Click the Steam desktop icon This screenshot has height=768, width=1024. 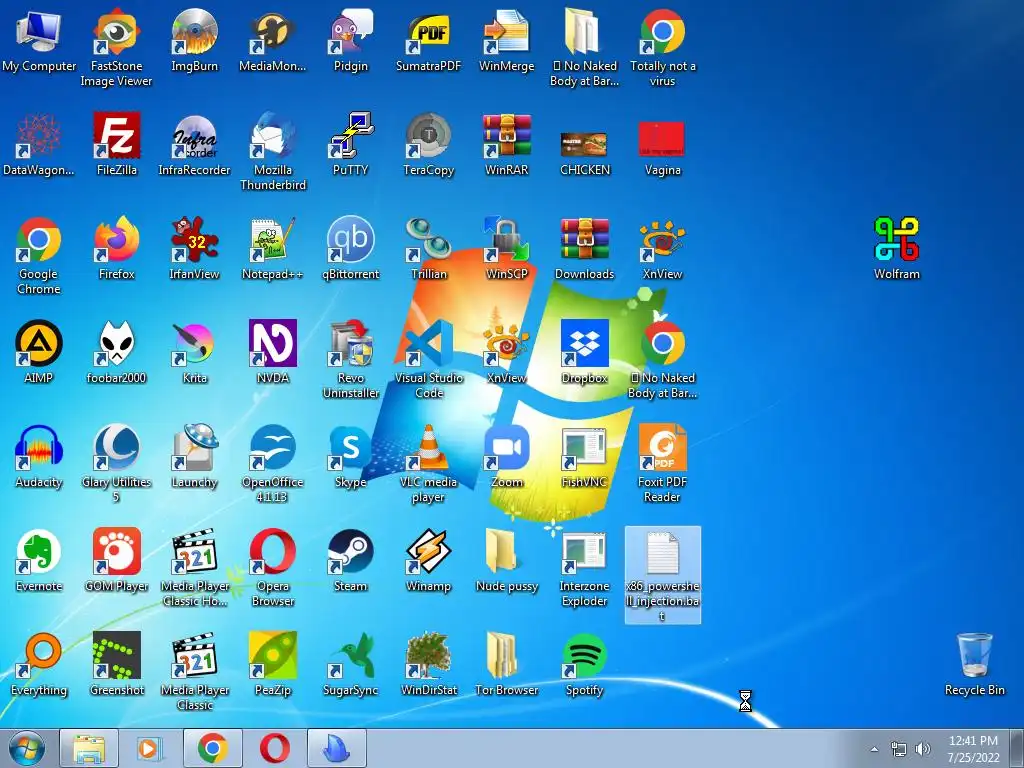(x=351, y=560)
